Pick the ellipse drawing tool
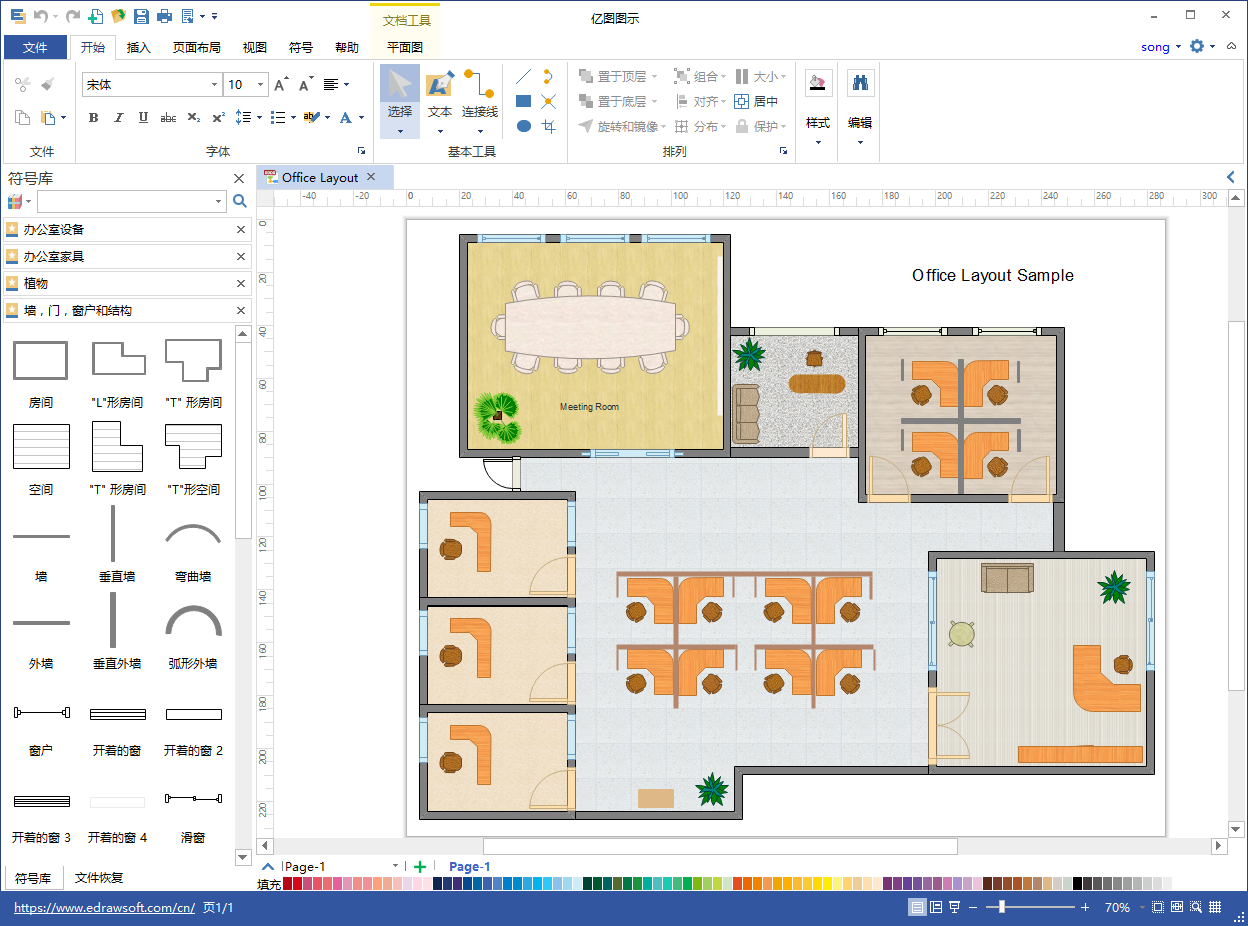 [523, 126]
